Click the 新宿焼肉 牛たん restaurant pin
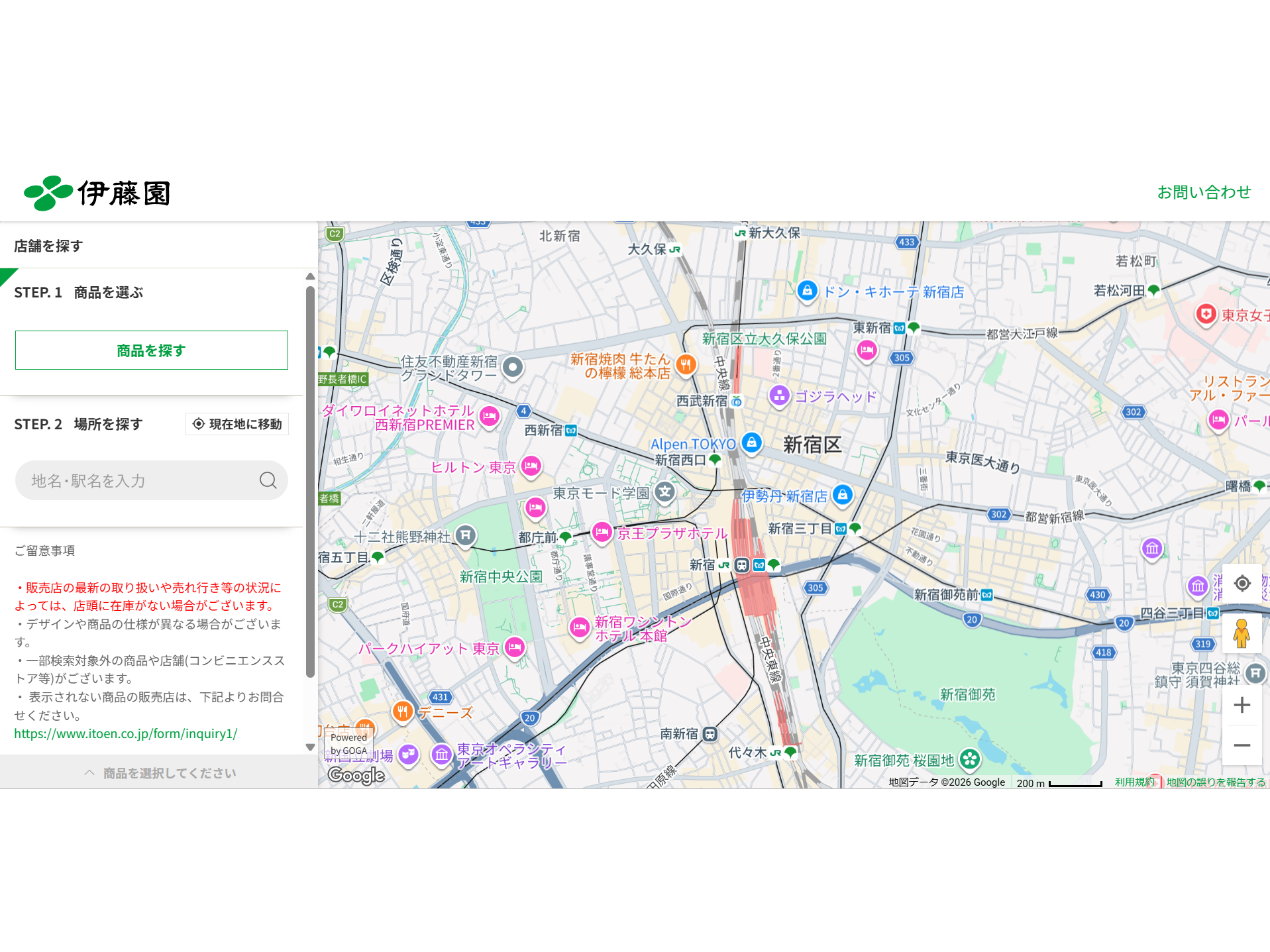The height and width of the screenshot is (952, 1270). click(x=686, y=364)
